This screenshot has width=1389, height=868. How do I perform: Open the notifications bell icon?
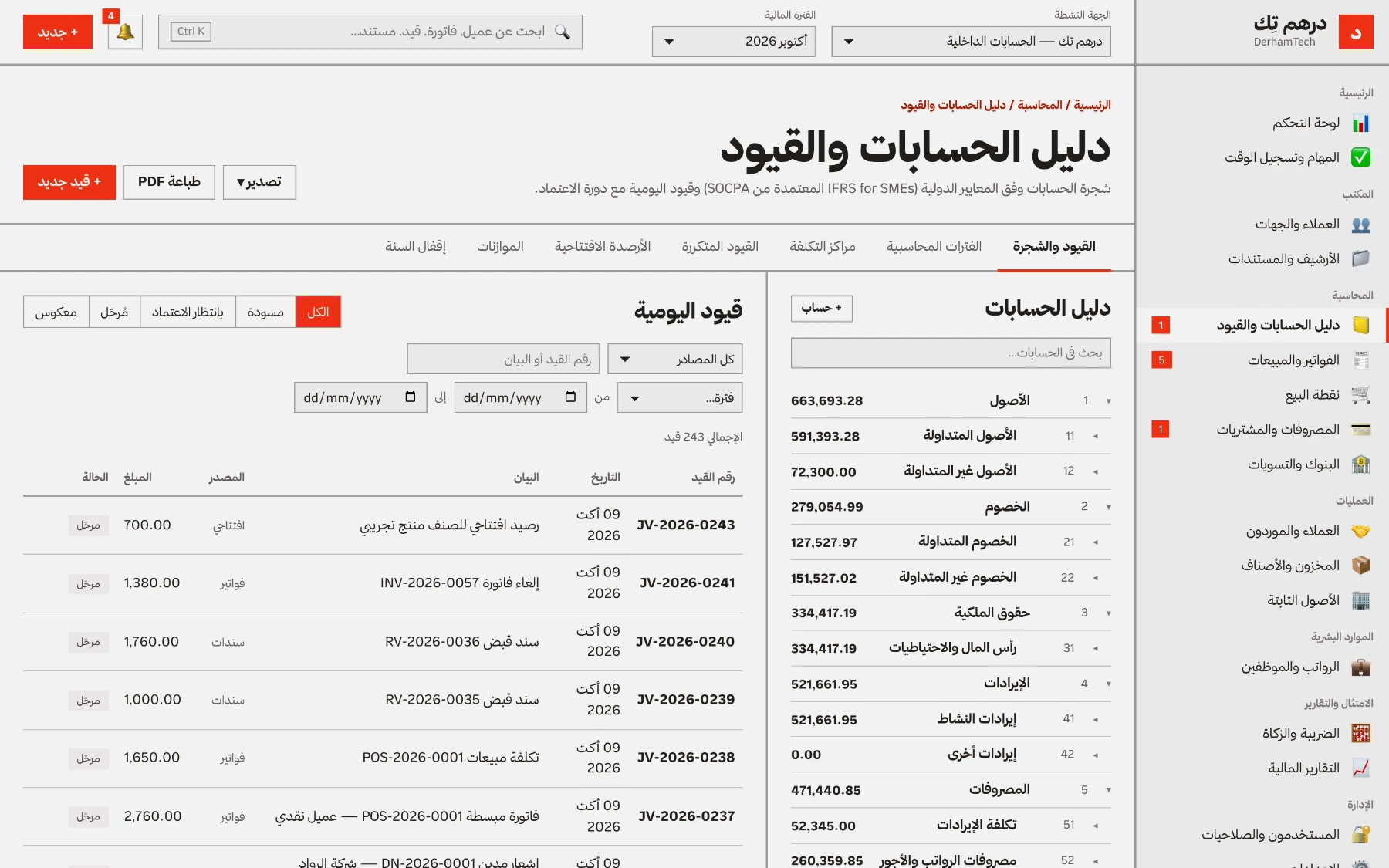coord(125,32)
